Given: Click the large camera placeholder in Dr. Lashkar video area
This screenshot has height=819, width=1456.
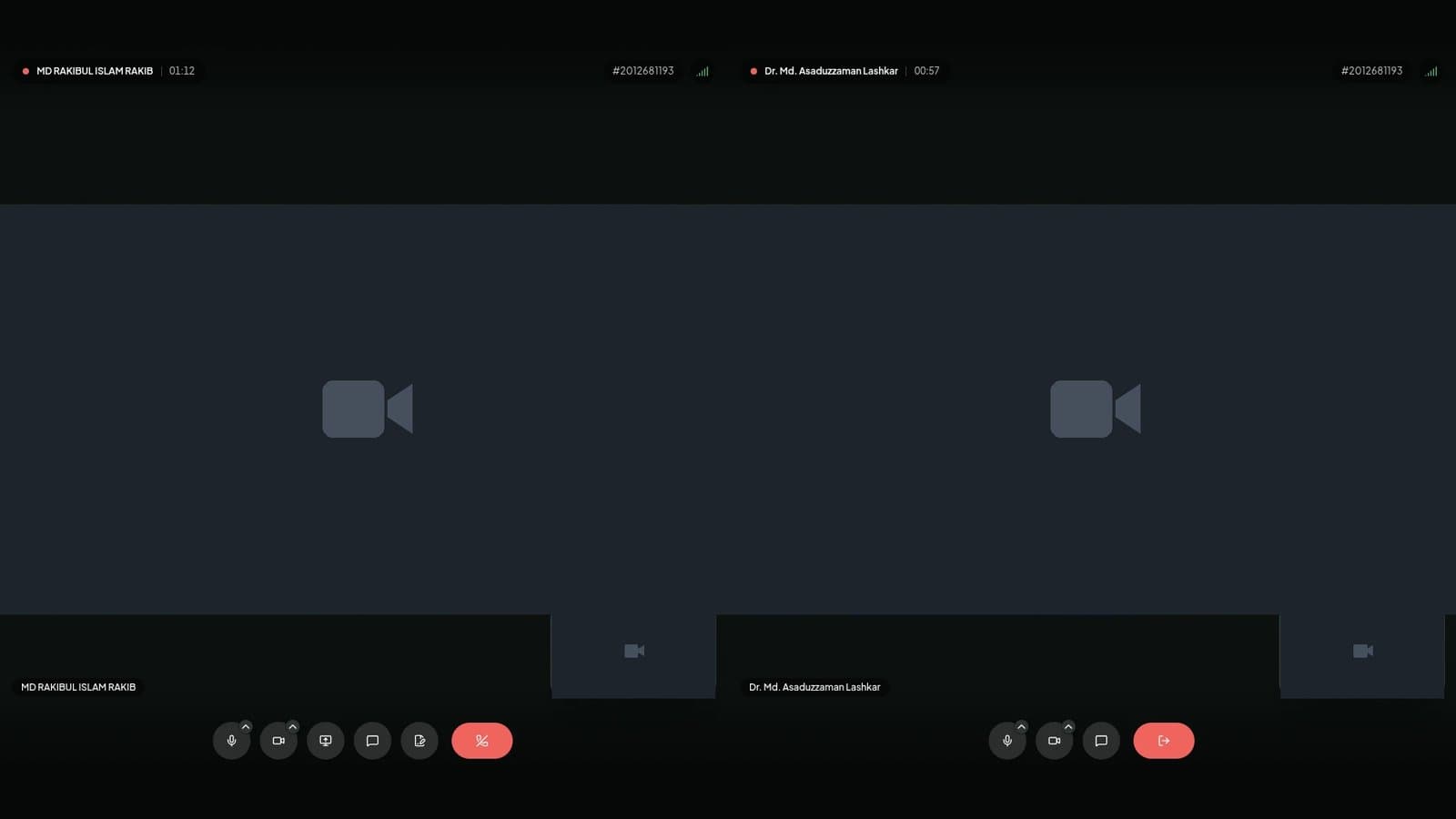Looking at the screenshot, I should (x=1096, y=409).
